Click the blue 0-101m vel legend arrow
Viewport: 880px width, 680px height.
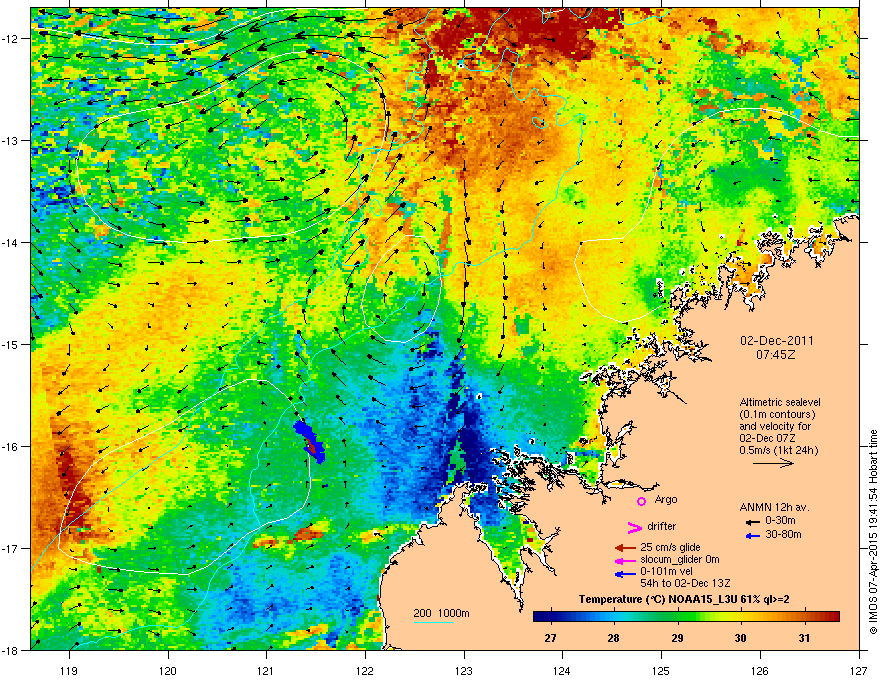[x=625, y=574]
